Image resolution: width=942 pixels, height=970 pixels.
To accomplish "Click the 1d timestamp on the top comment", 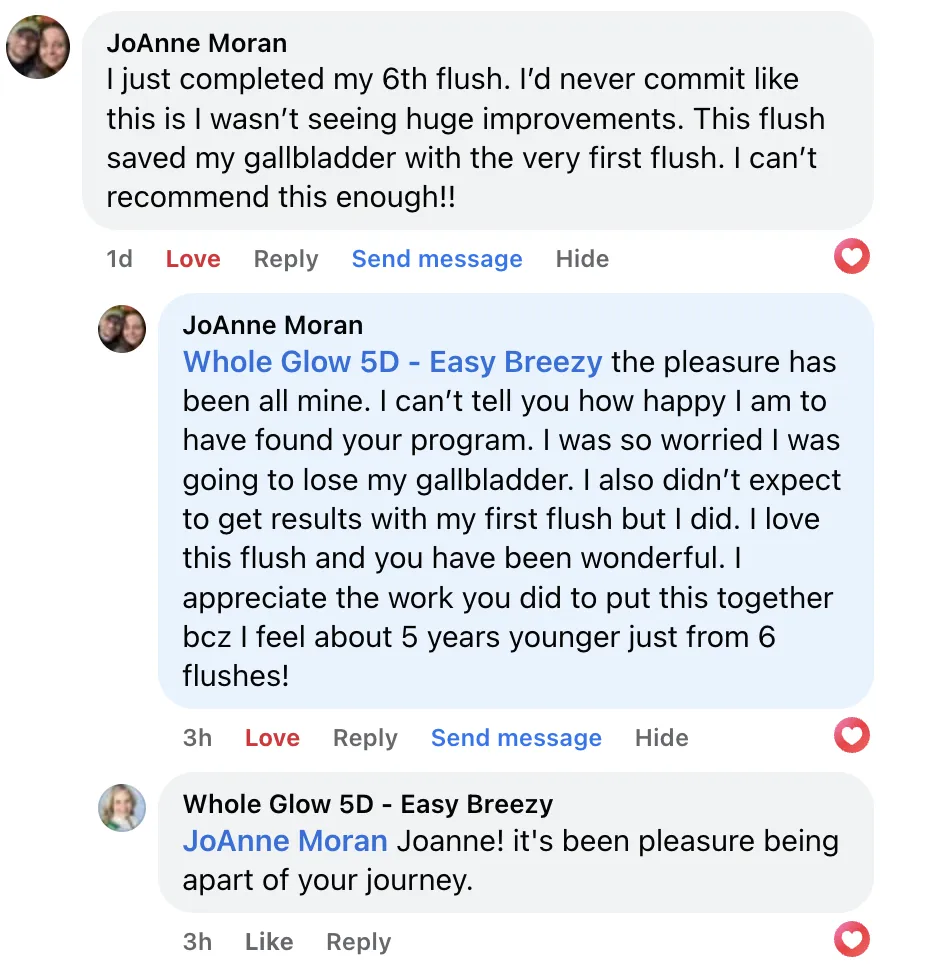I will 119,259.
